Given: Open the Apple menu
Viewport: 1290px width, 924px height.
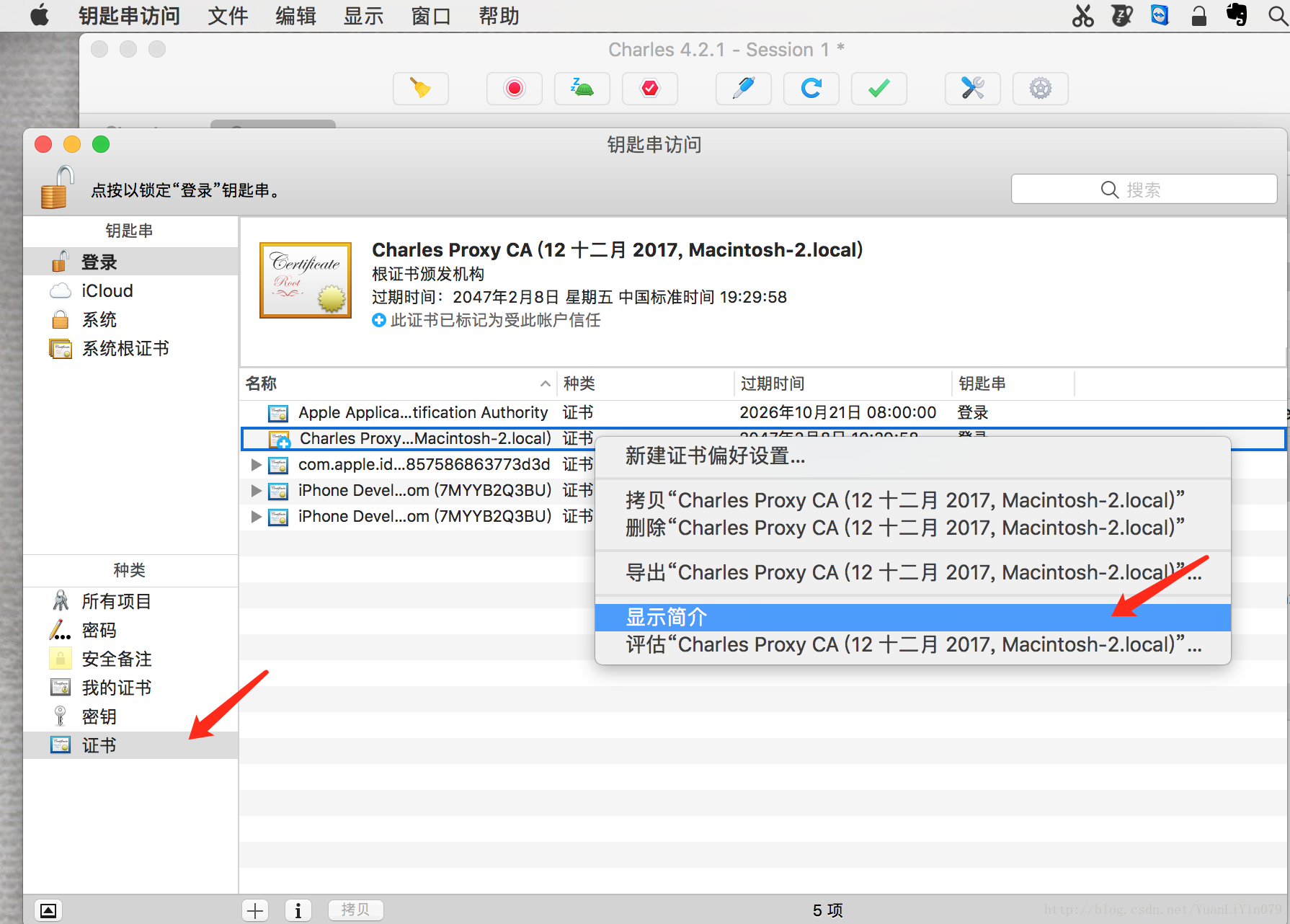Looking at the screenshot, I should pyautogui.click(x=40, y=15).
